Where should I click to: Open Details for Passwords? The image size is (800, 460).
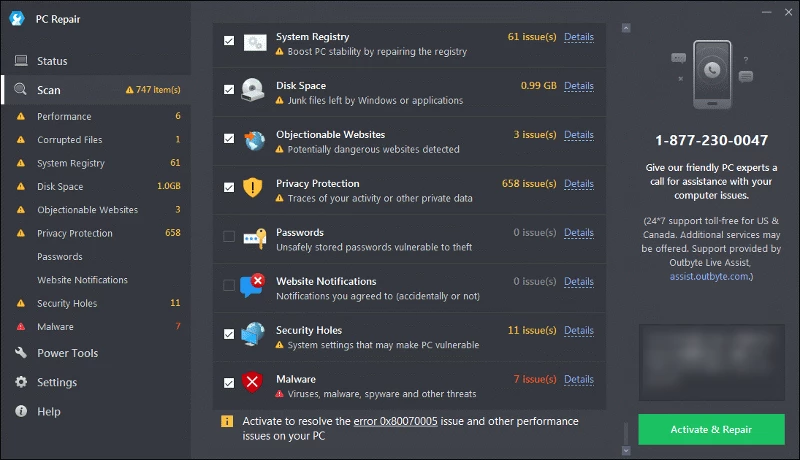pyautogui.click(x=579, y=233)
